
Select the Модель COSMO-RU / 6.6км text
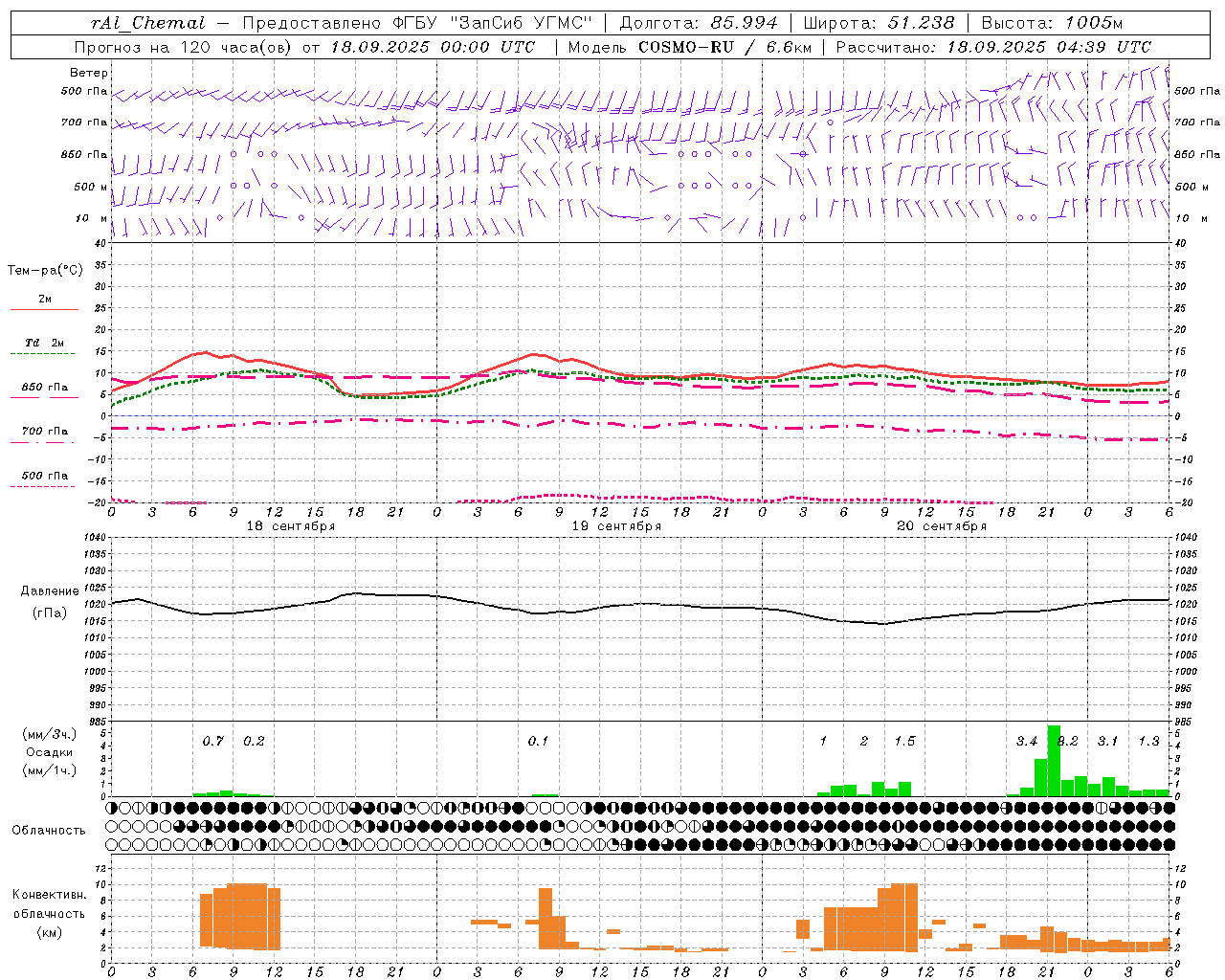click(690, 47)
